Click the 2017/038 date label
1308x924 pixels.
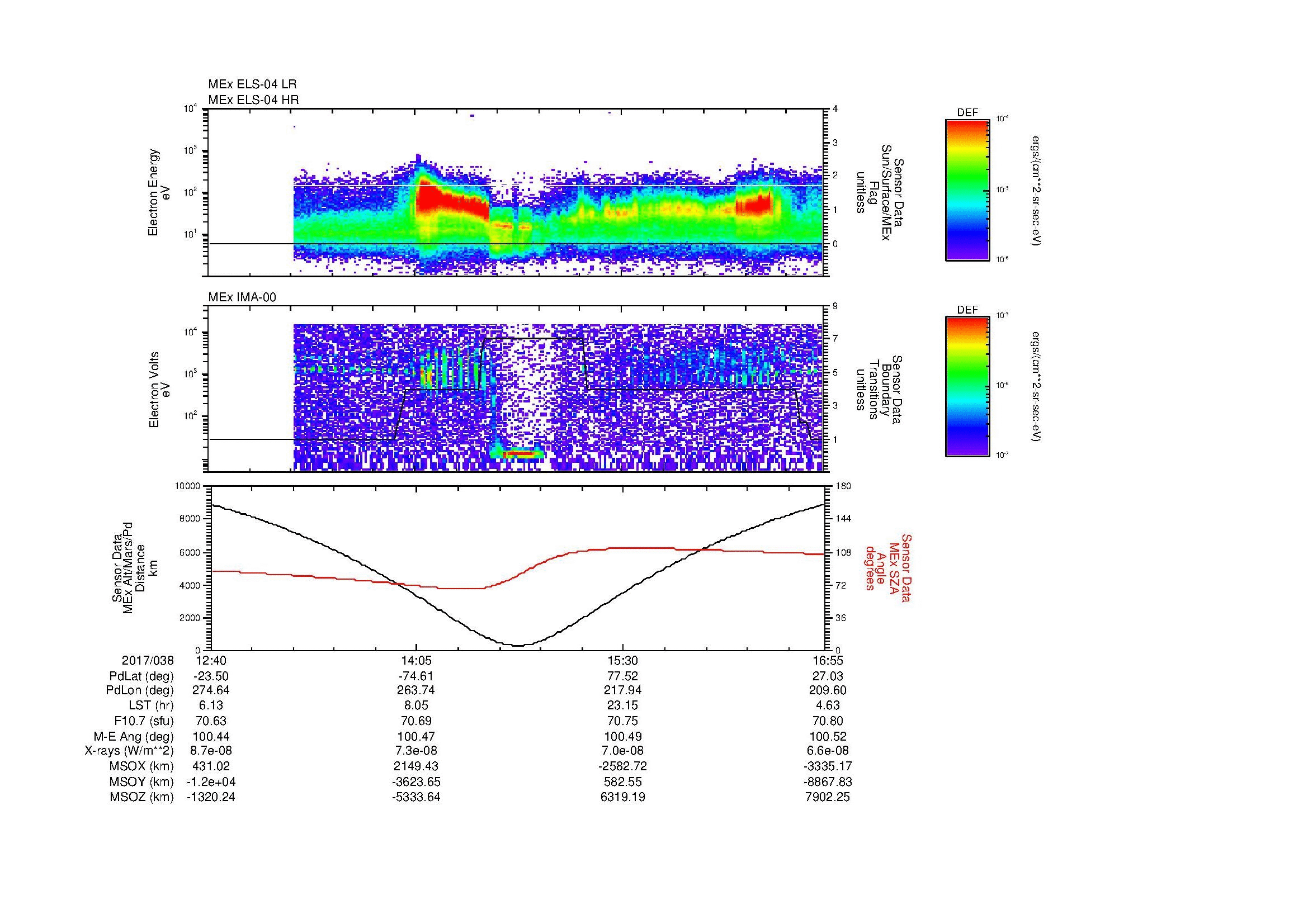pyautogui.click(x=148, y=660)
